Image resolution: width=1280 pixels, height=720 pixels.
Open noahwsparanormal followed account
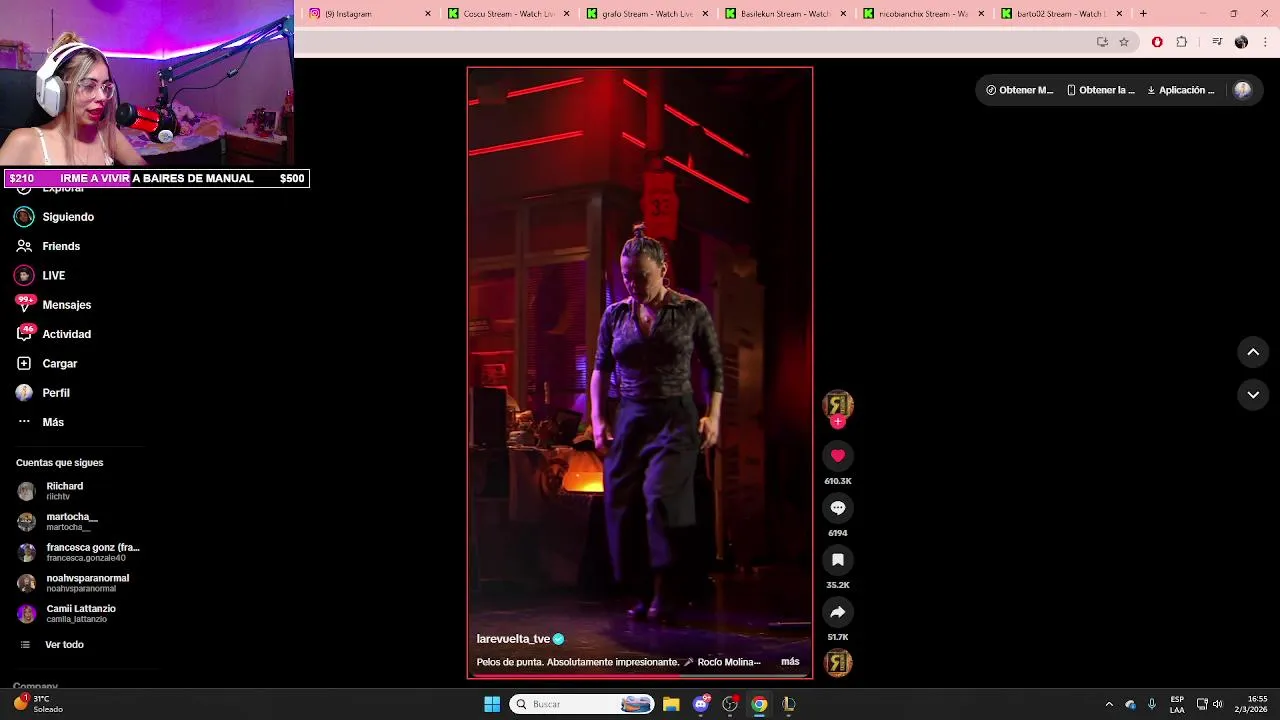74,583
